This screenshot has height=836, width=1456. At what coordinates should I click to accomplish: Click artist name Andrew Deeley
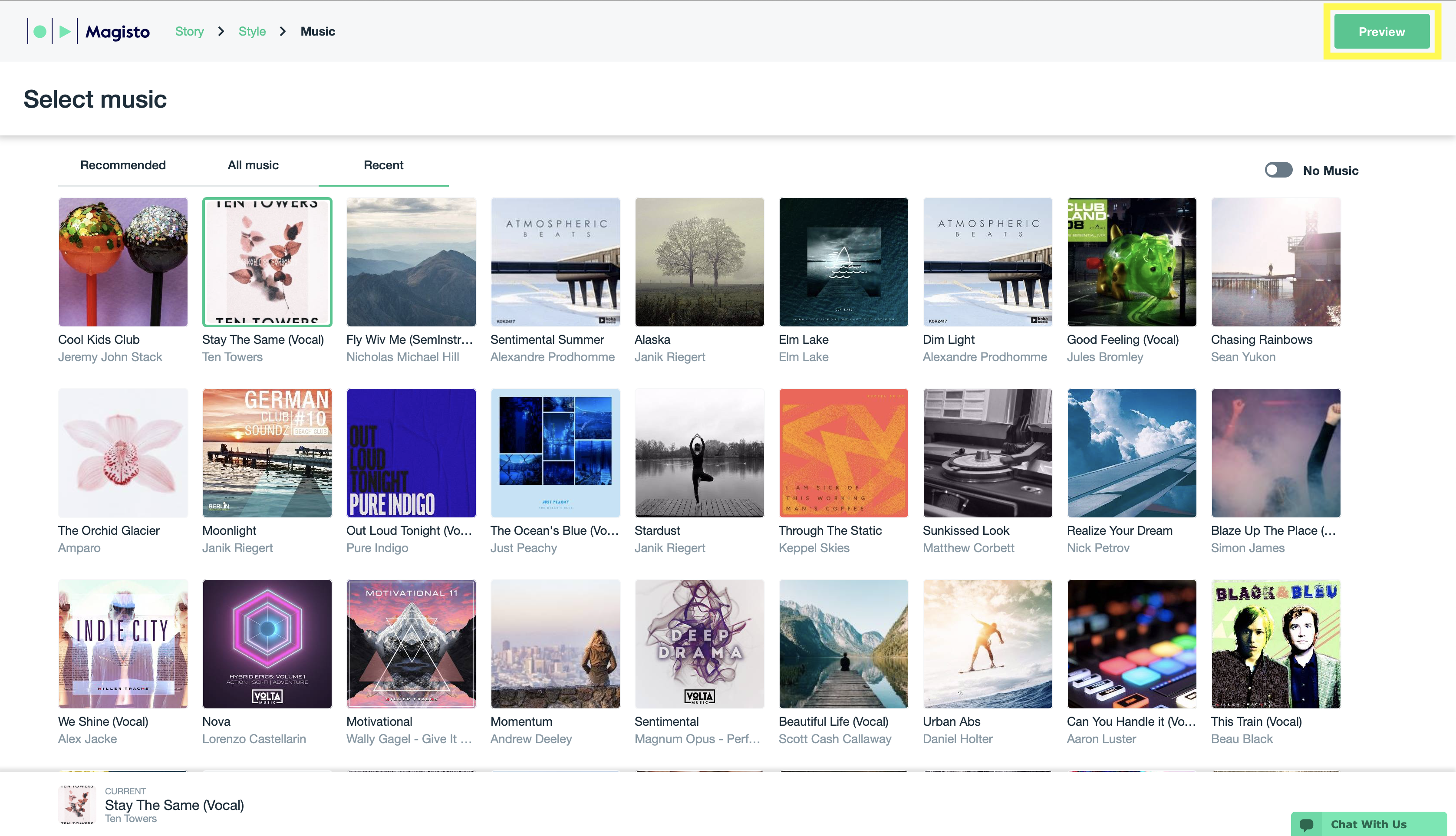[531, 740]
